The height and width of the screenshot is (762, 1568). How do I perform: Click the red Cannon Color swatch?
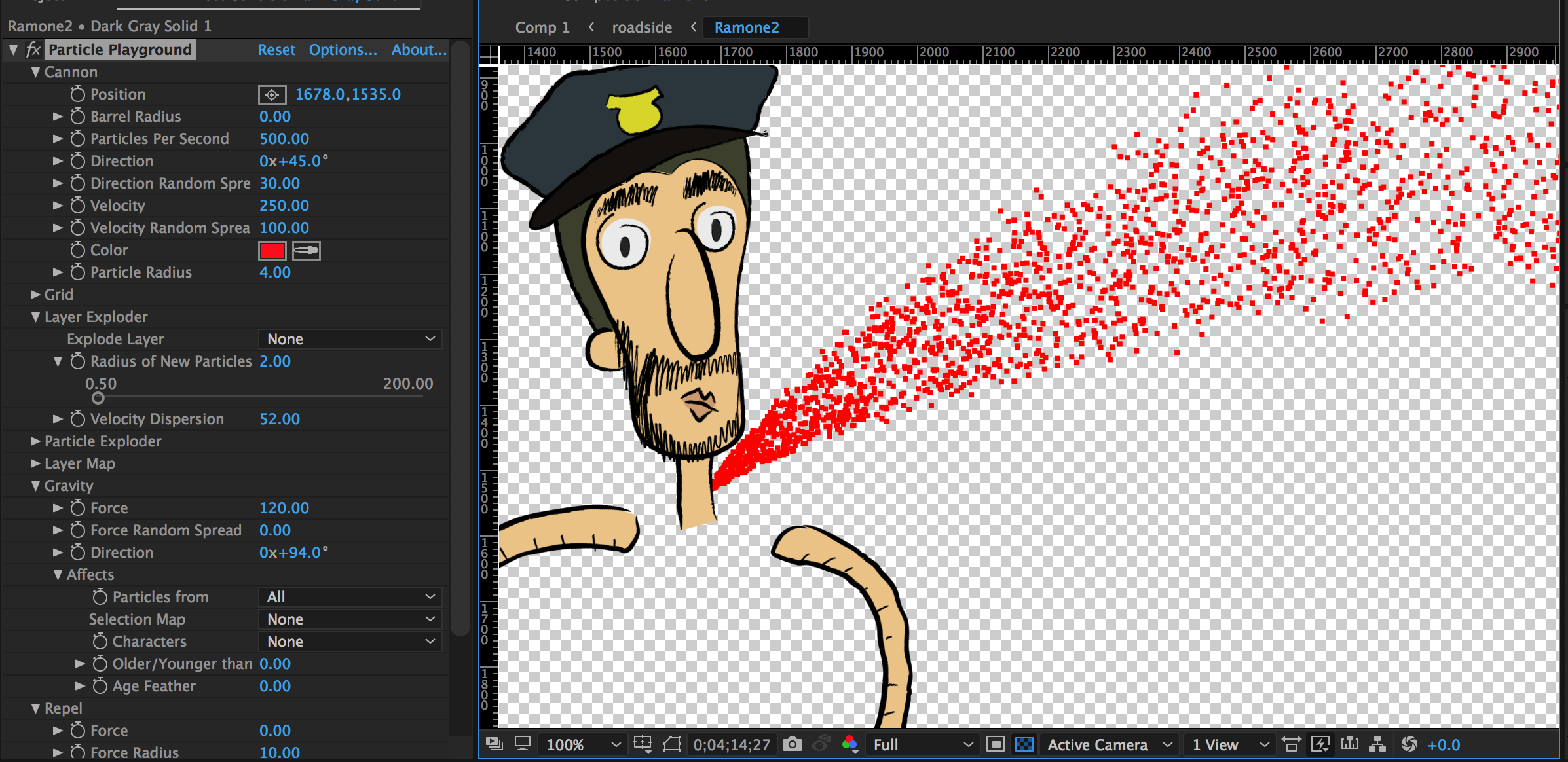click(272, 251)
